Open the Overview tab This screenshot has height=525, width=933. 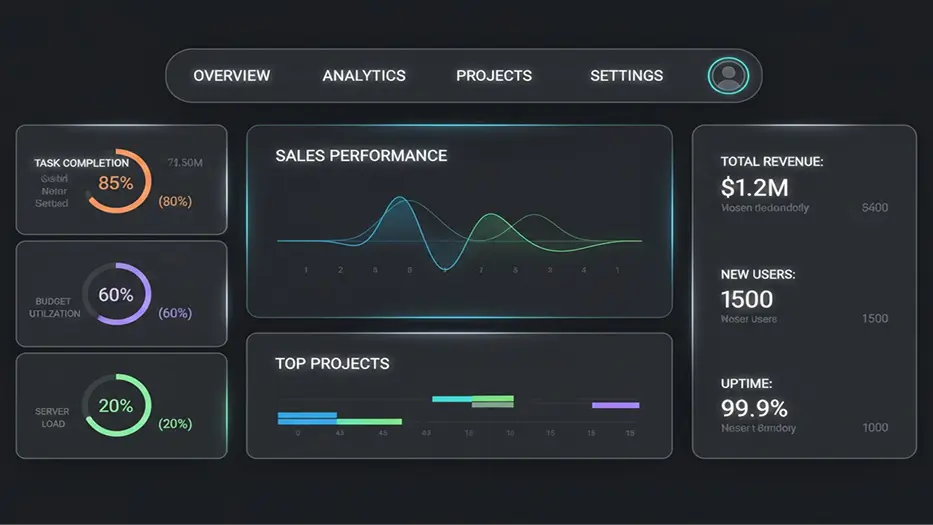231,76
